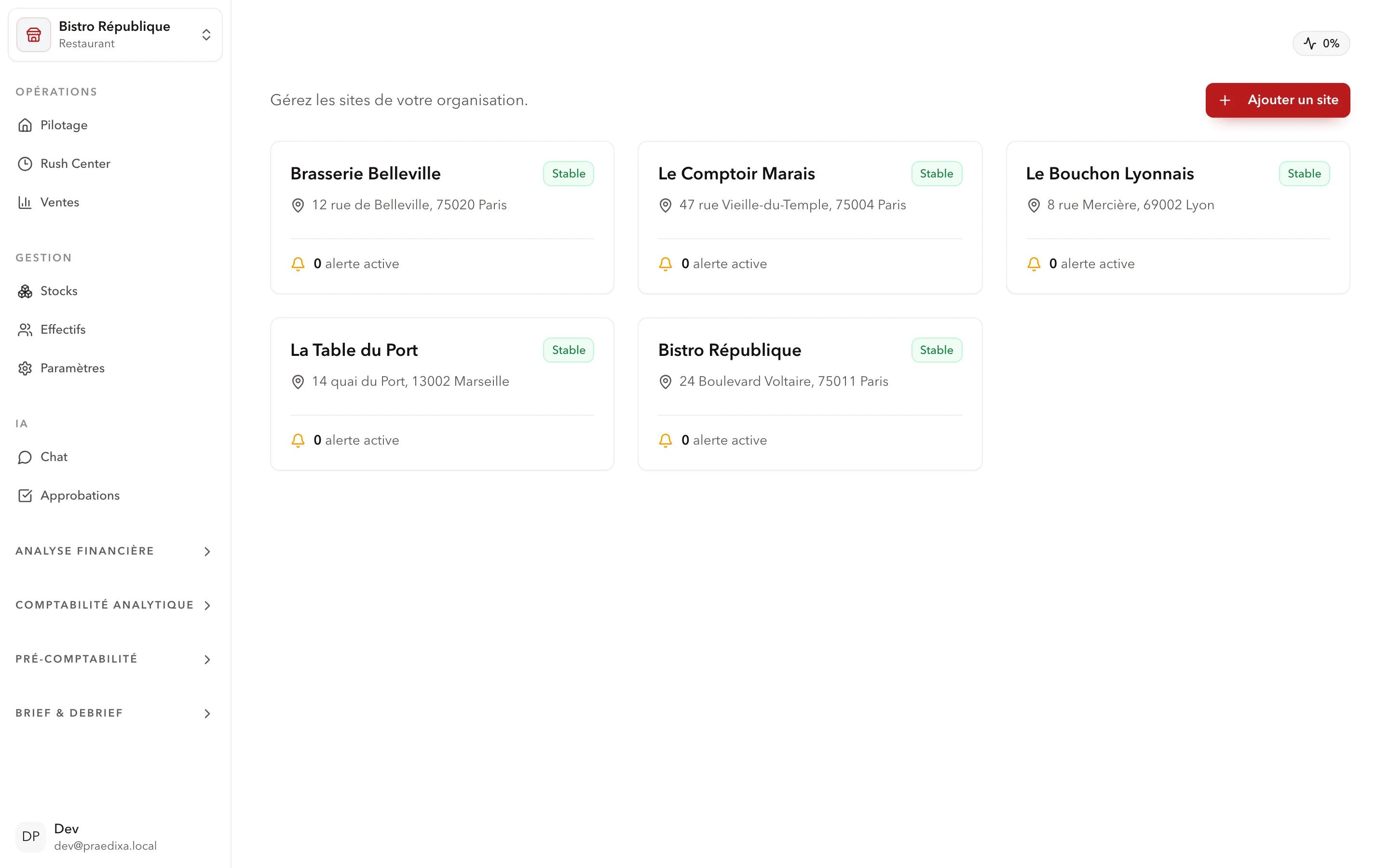Click the Ajouter un site button

point(1278,100)
